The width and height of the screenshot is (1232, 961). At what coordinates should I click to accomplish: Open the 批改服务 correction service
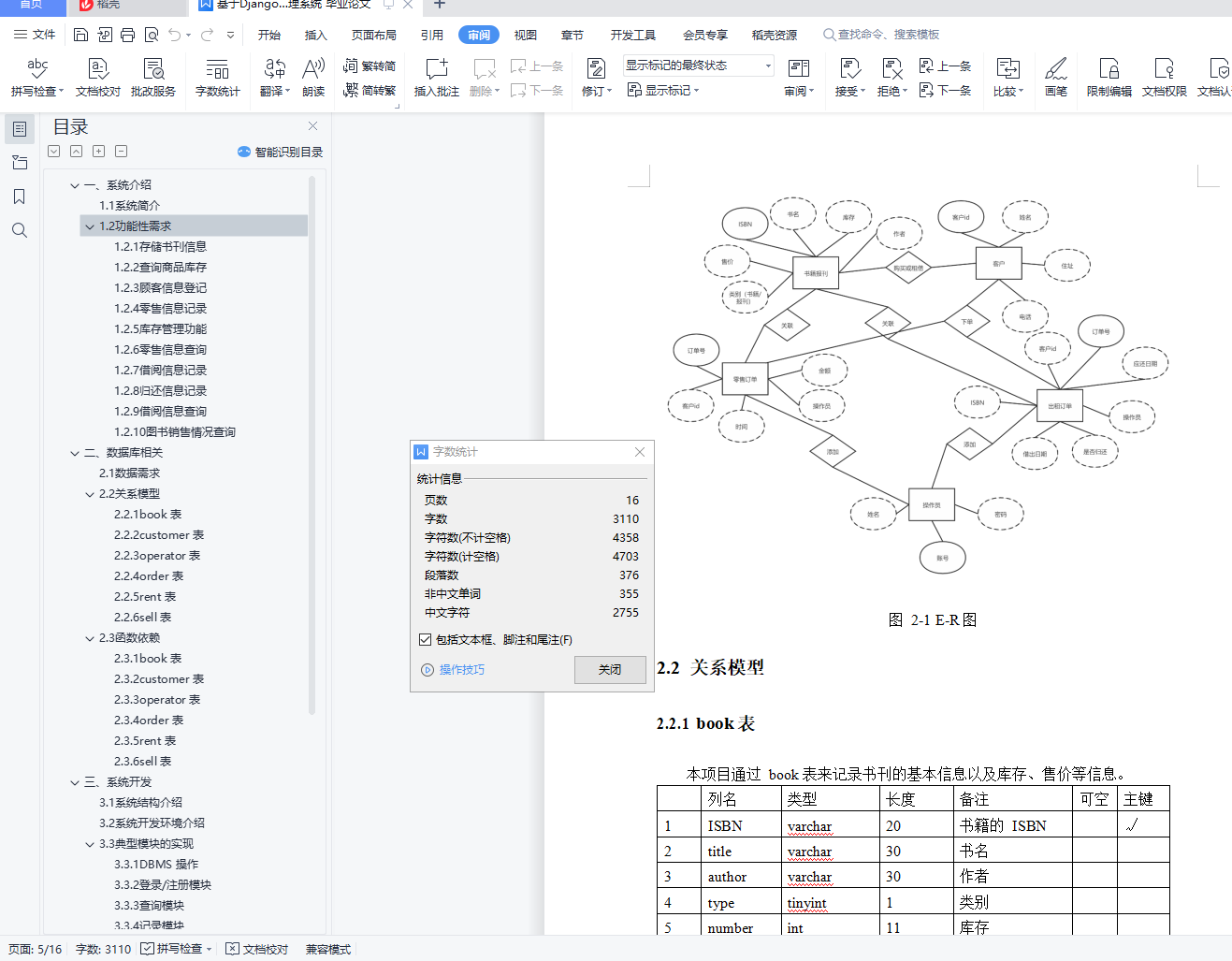pyautogui.click(x=153, y=77)
